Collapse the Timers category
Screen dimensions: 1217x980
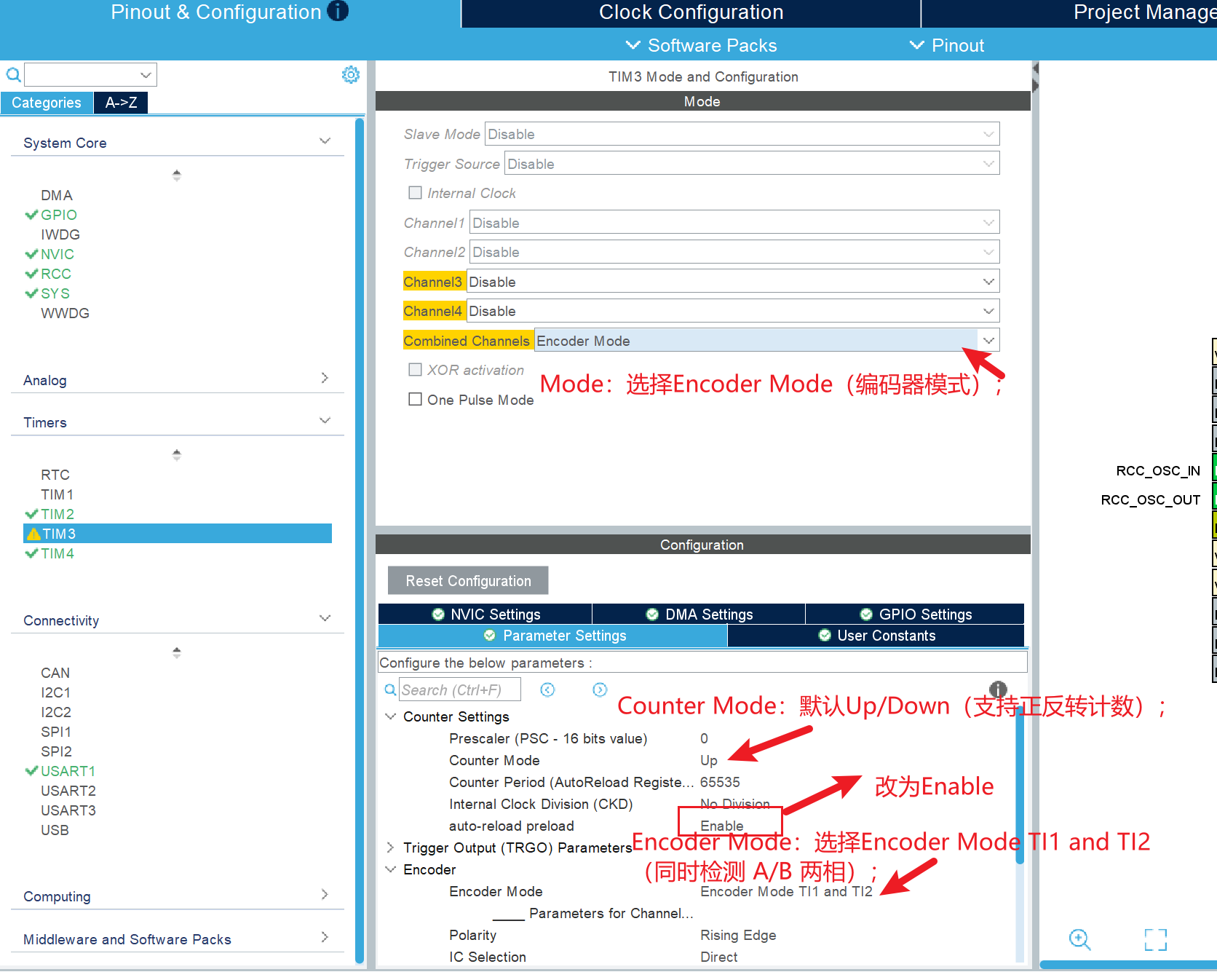click(x=325, y=421)
